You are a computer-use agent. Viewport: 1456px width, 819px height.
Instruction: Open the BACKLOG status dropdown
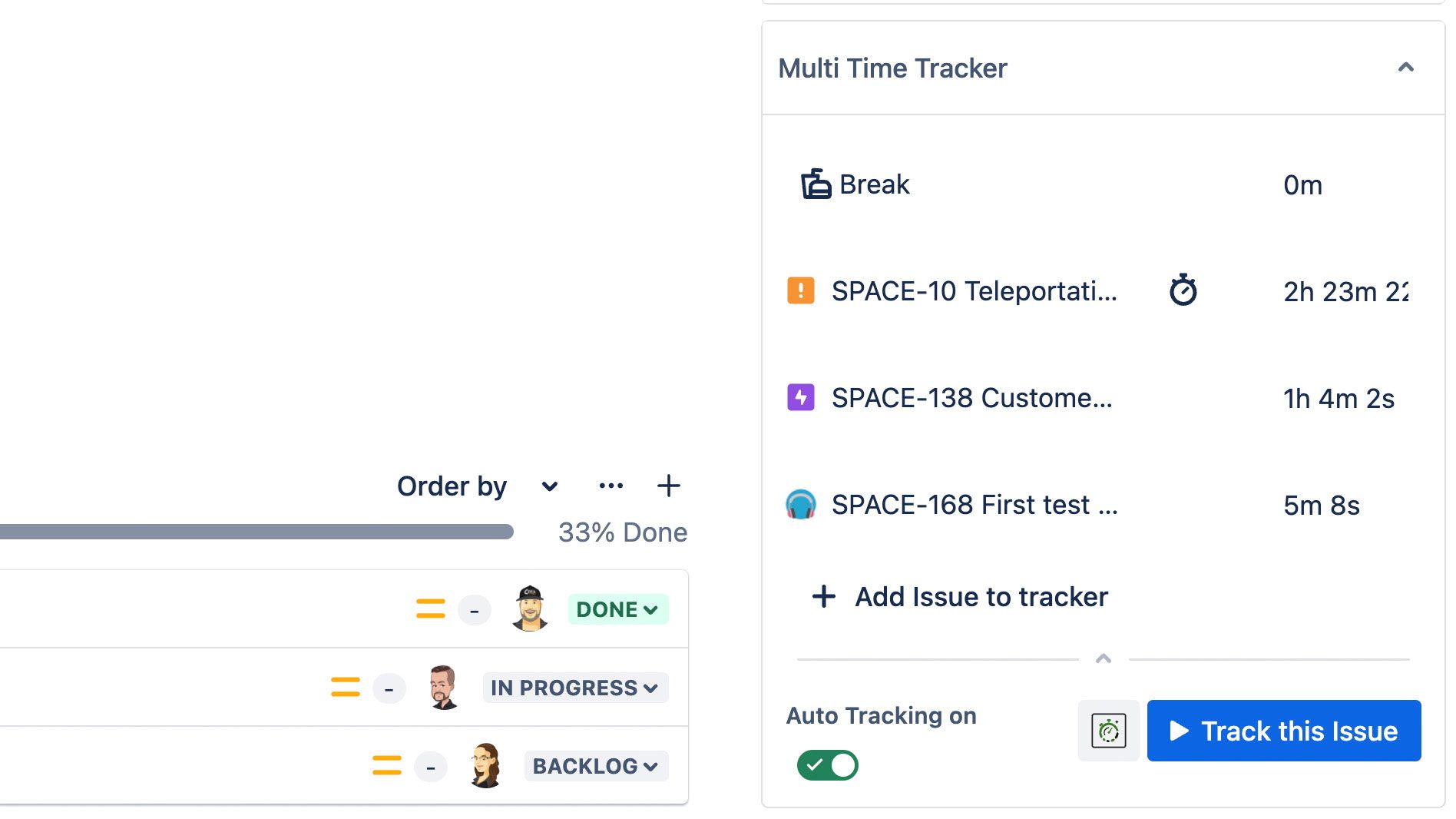595,766
